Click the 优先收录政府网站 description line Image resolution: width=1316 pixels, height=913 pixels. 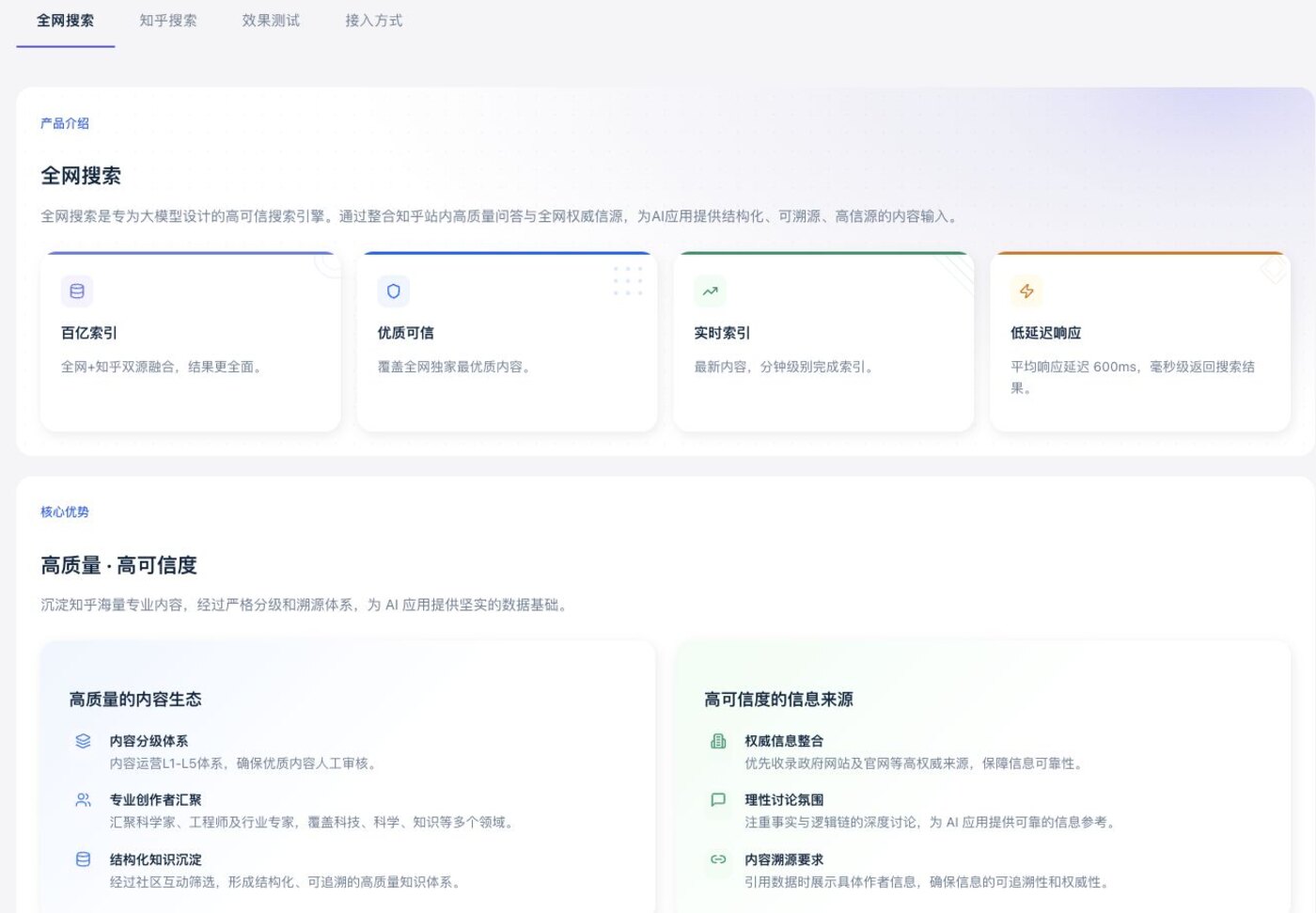tap(916, 763)
